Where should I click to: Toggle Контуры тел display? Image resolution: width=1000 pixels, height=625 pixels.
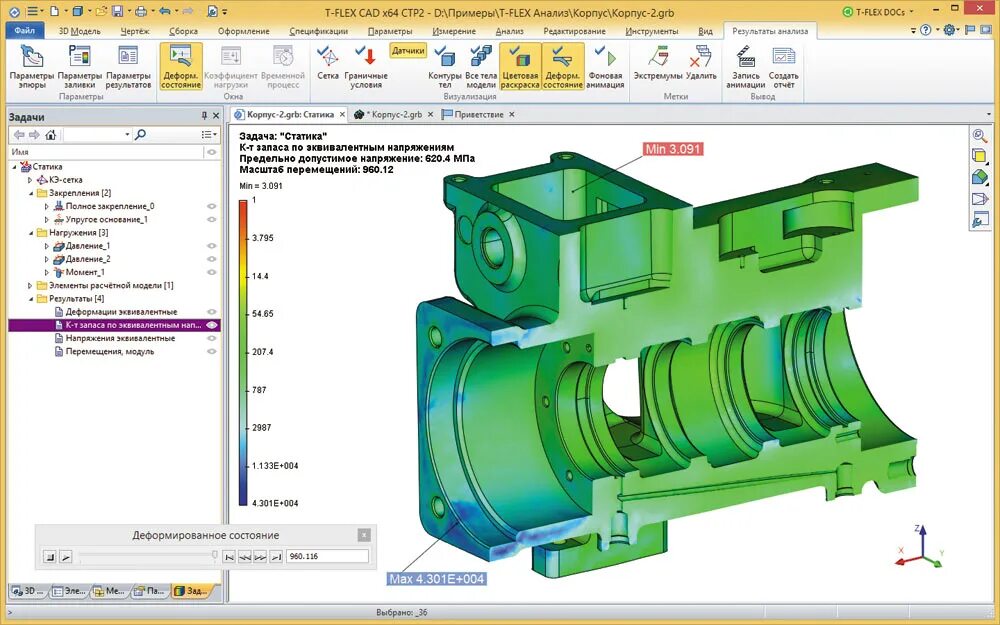[x=445, y=67]
